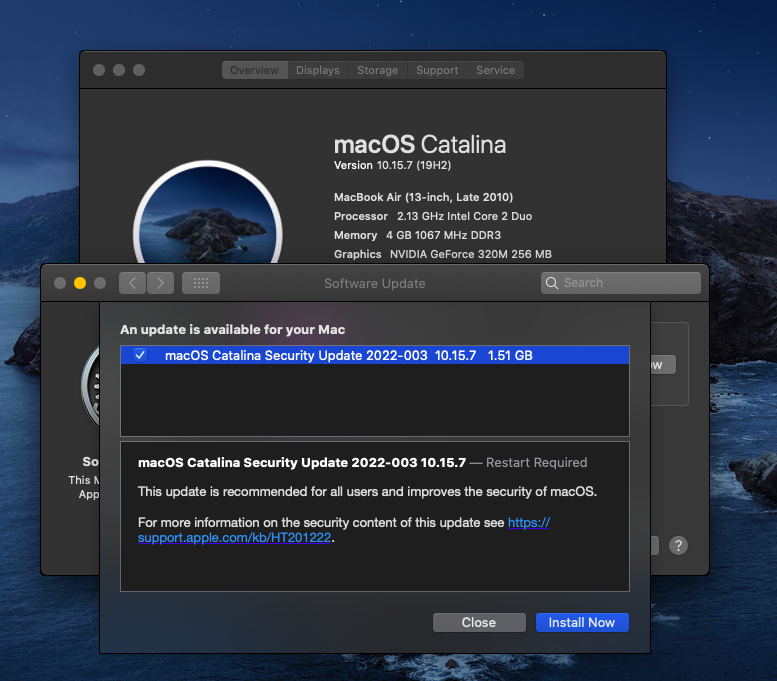The height and width of the screenshot is (681, 777).
Task: Open the Displays tab
Action: [x=318, y=70]
